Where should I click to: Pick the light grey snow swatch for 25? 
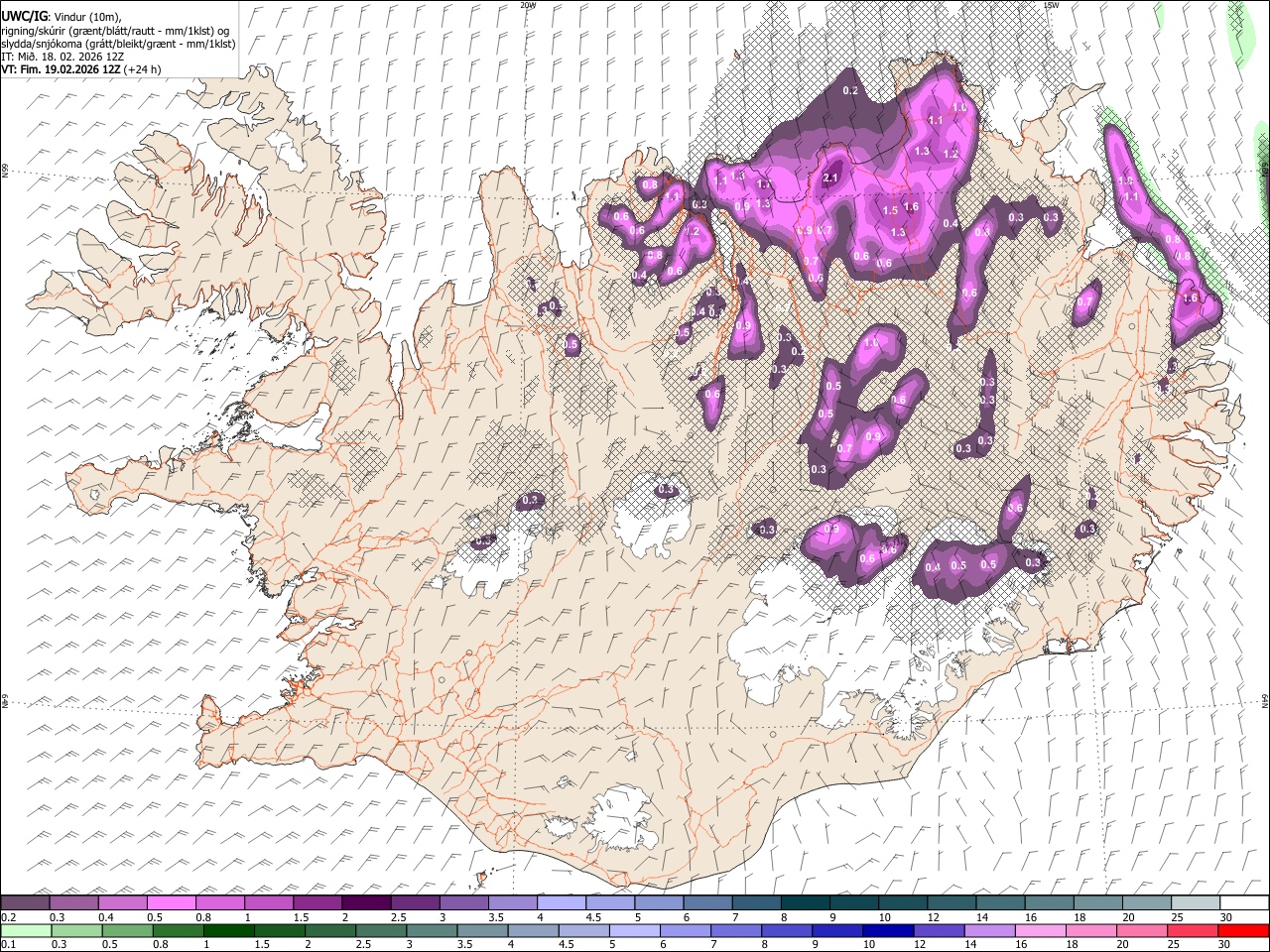pyautogui.click(x=1195, y=903)
